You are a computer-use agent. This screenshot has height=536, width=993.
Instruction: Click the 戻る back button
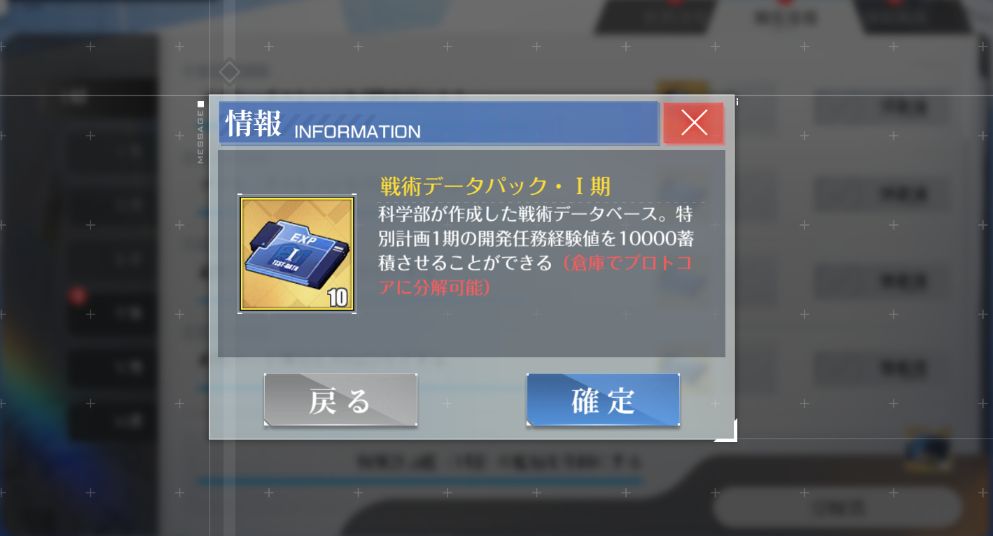pyautogui.click(x=341, y=400)
